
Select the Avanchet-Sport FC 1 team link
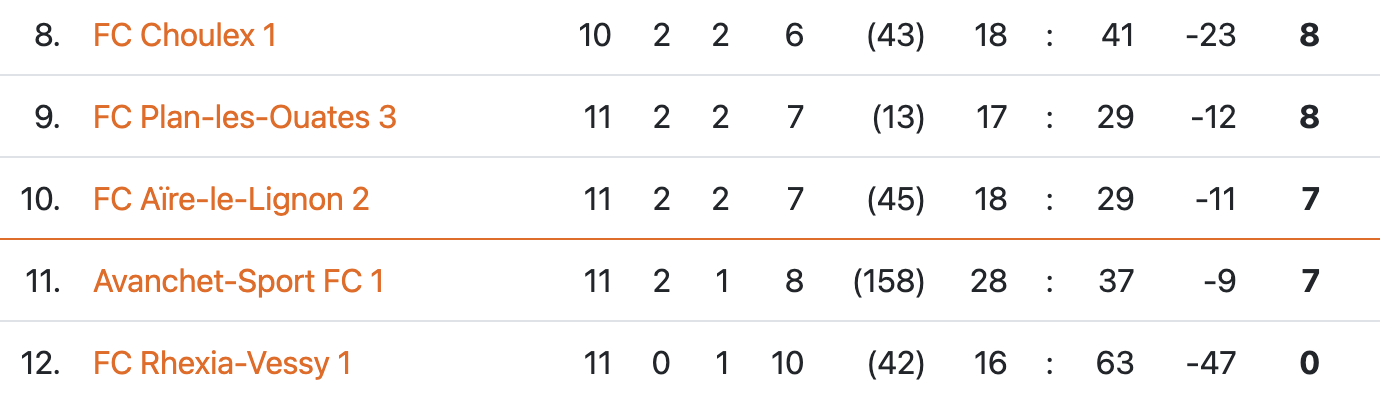(x=238, y=282)
